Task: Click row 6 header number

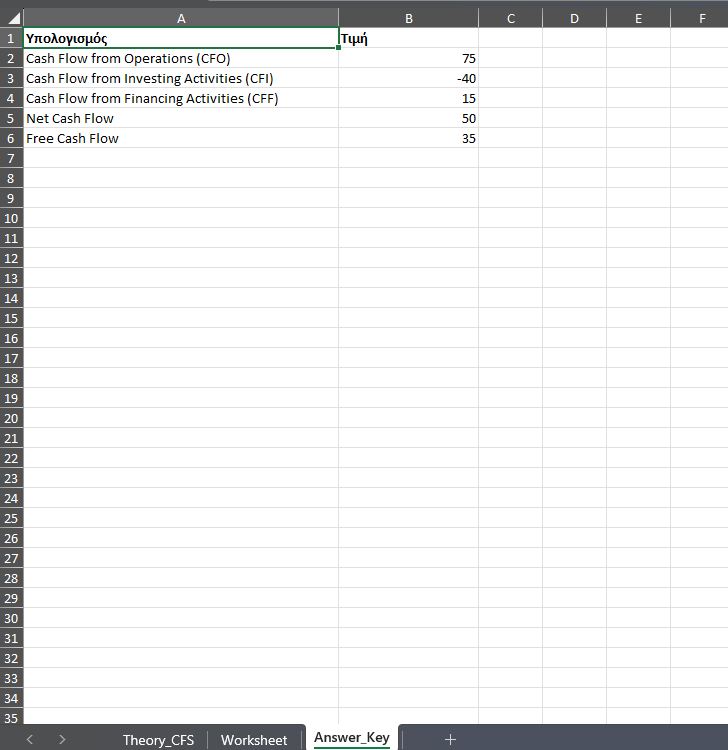Action: click(11, 138)
